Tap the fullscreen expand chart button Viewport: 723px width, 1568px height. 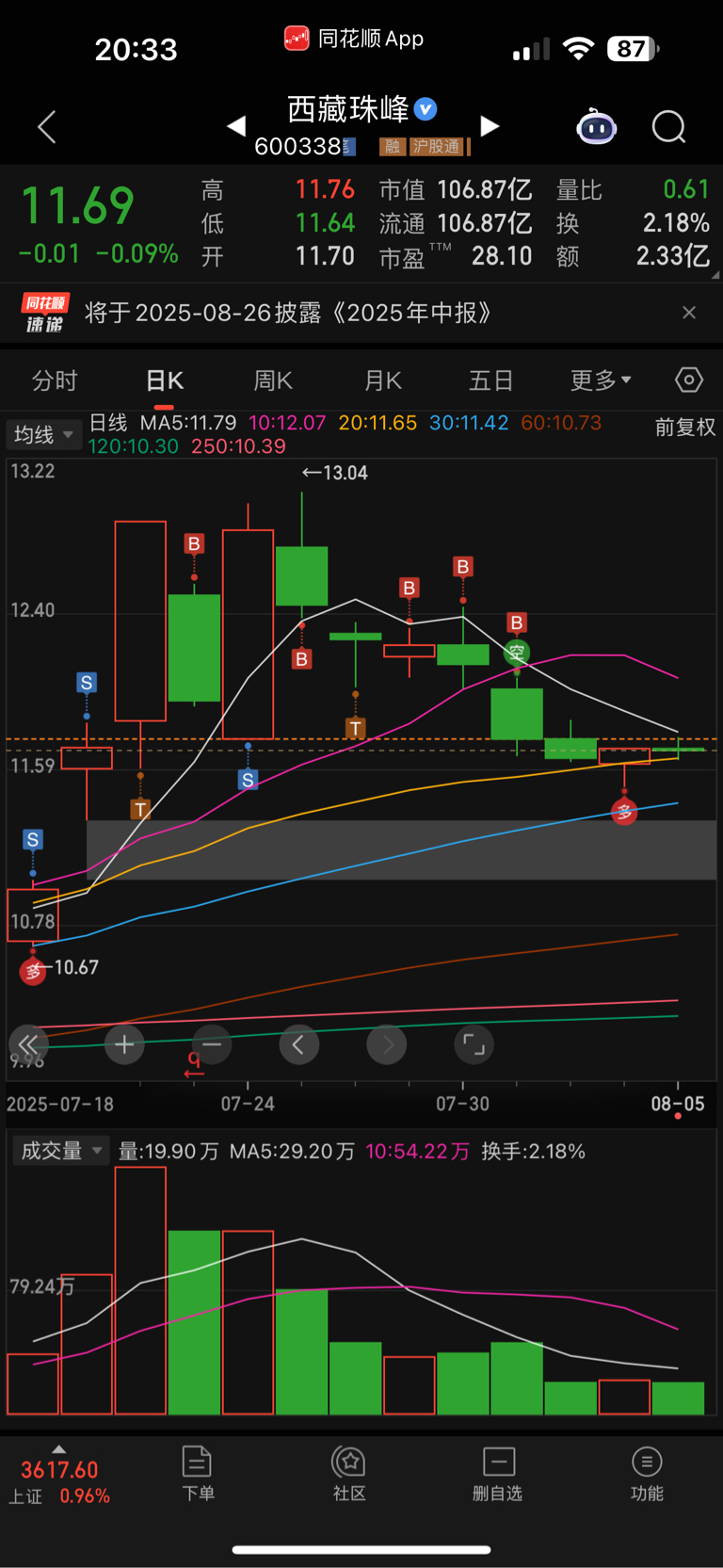click(x=474, y=1044)
